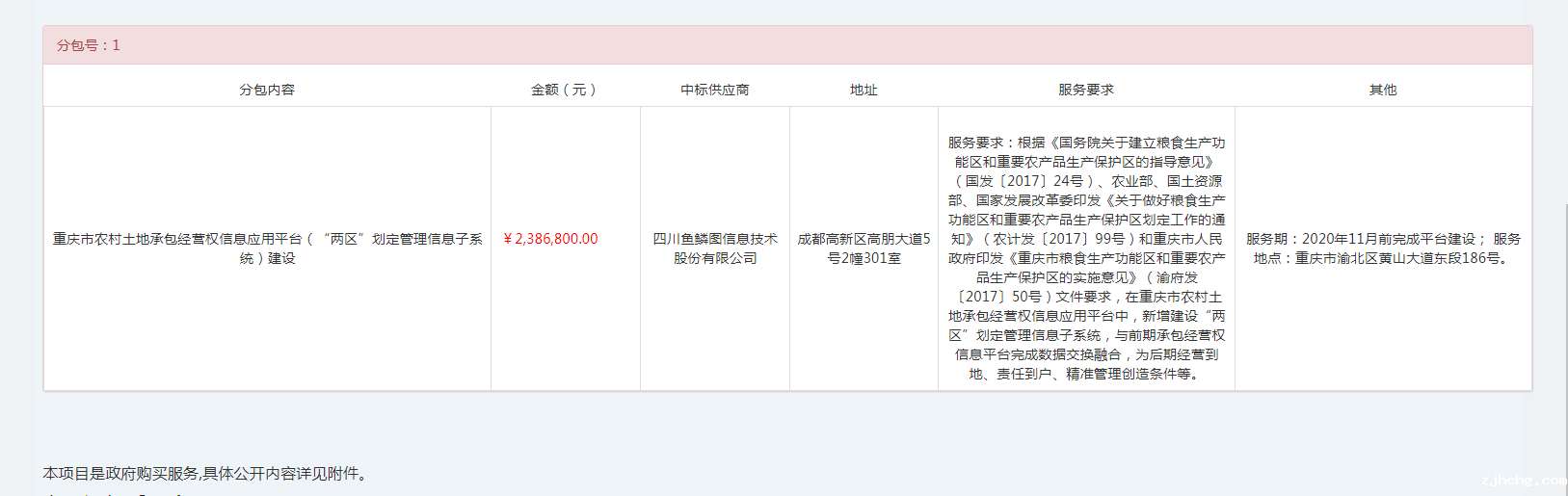Click the 金额（元）column header
1568x496 pixels.
[565, 90]
